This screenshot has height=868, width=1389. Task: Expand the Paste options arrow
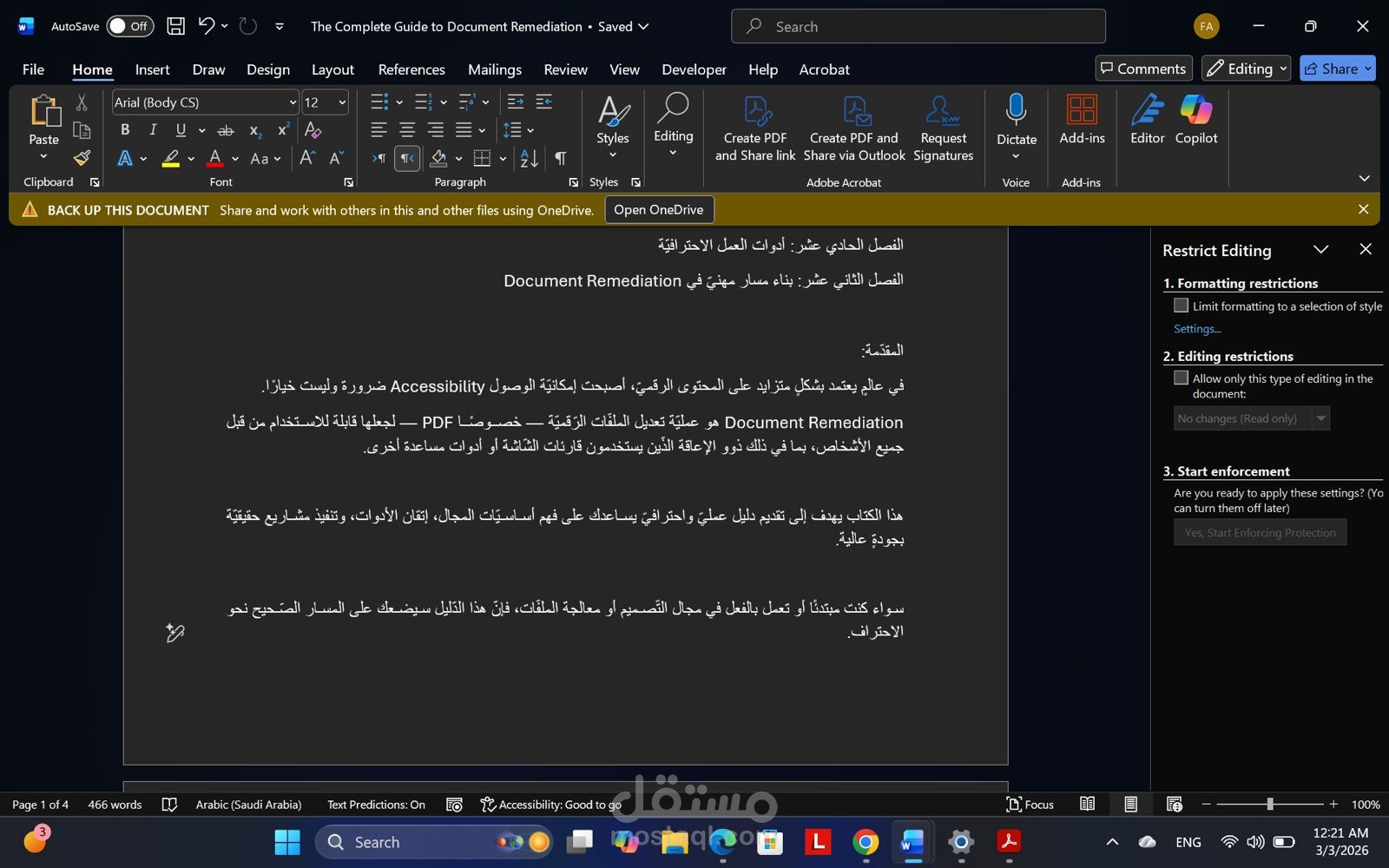click(x=43, y=156)
